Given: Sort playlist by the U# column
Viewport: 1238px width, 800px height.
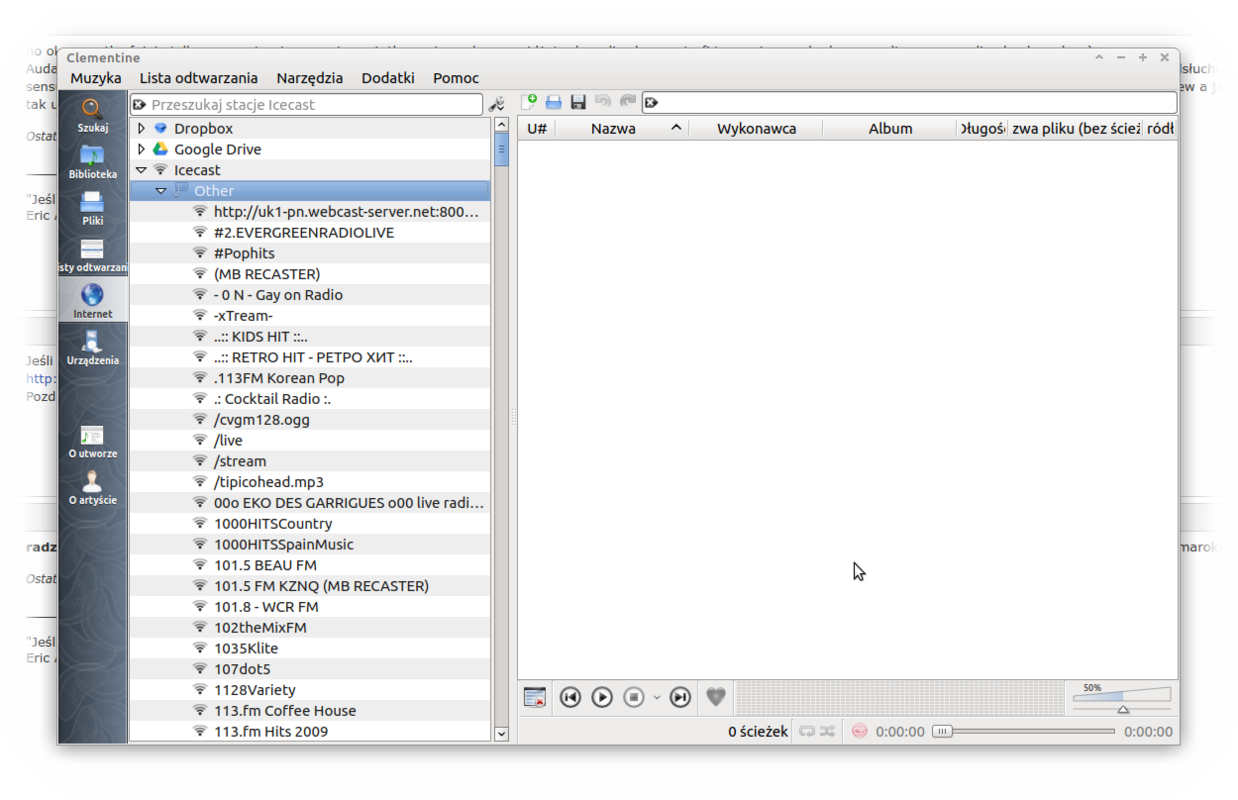Looking at the screenshot, I should pos(537,128).
